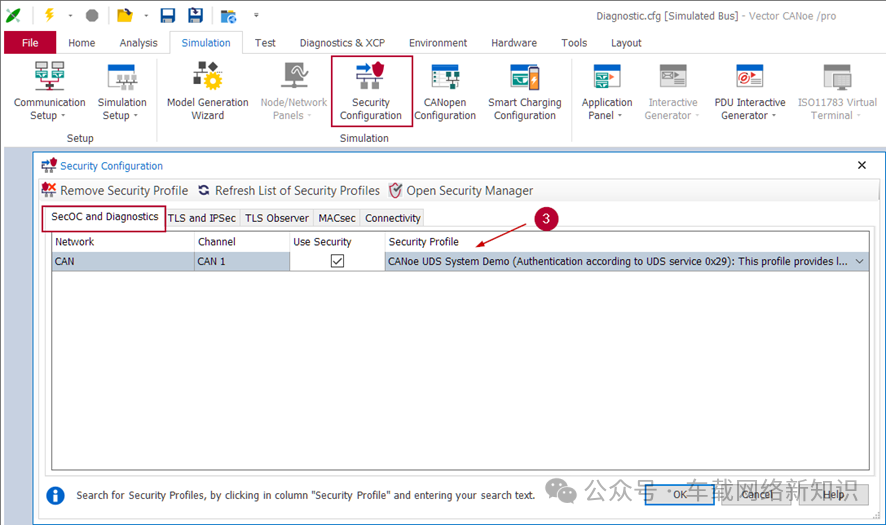Image resolution: width=886 pixels, height=525 pixels.
Task: Select the Simulation ribbon tab
Action: [x=206, y=43]
